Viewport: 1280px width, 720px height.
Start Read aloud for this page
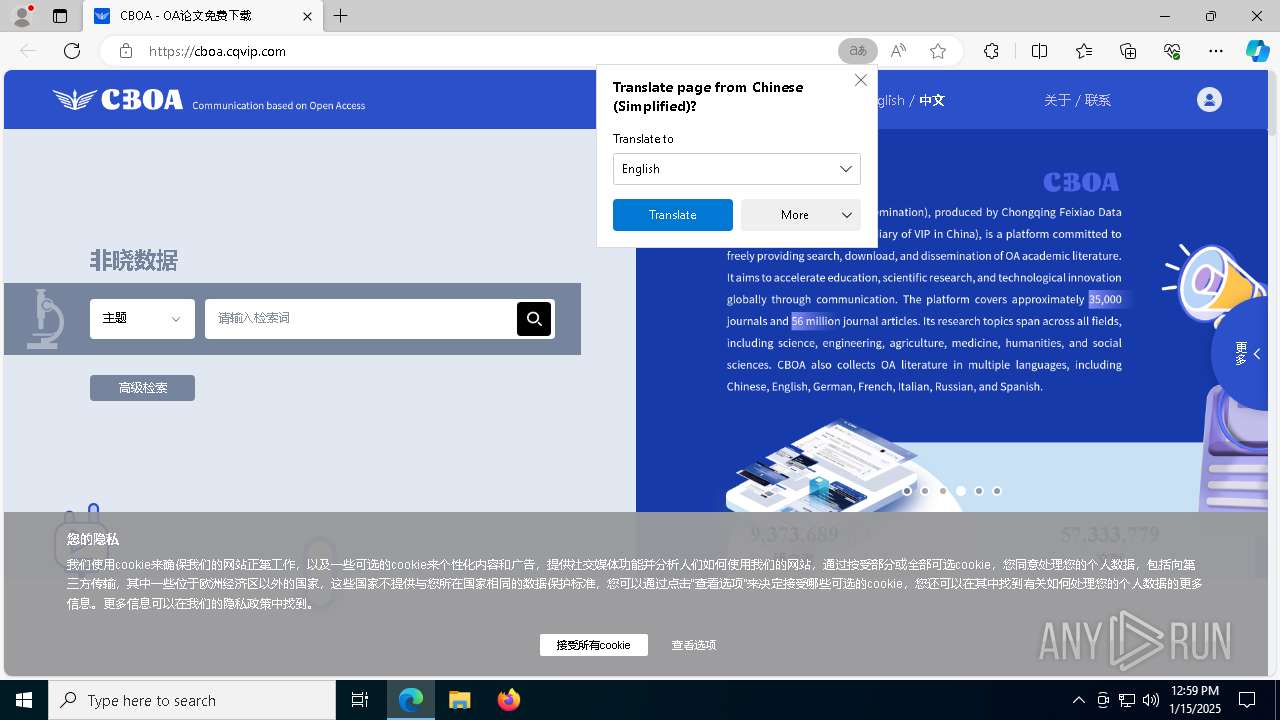click(x=898, y=51)
